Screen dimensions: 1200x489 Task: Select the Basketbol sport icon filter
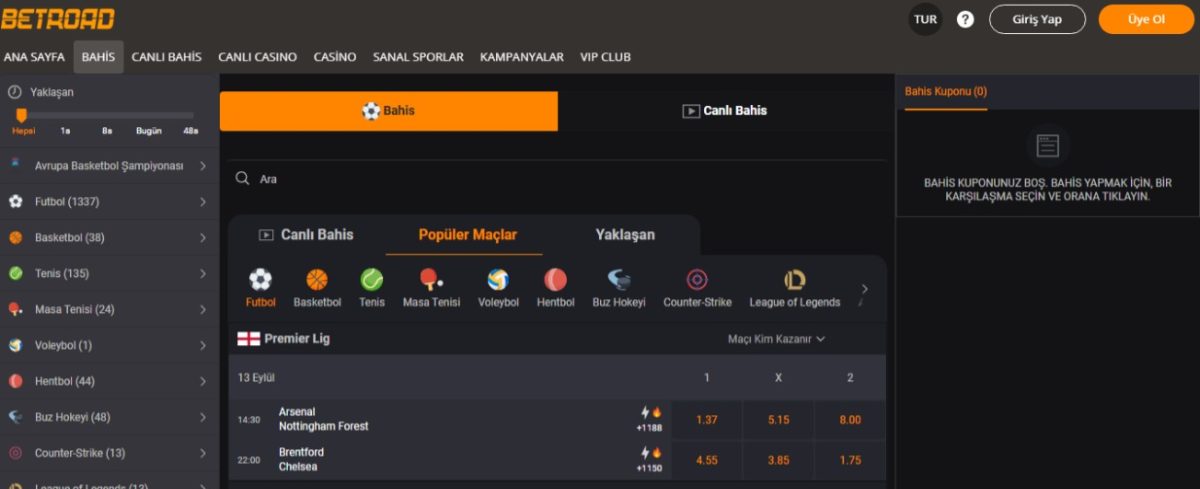(317, 280)
